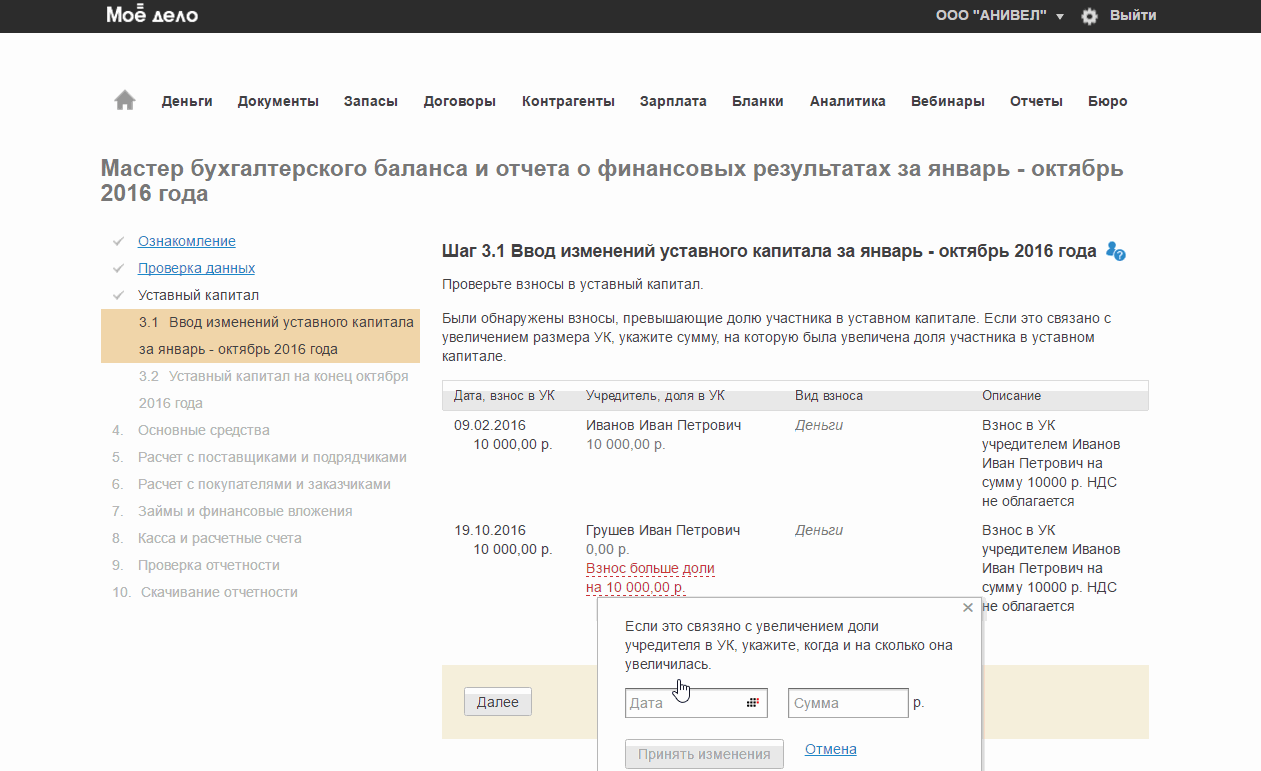This screenshot has height=771, width=1261.
Task: Click the help icon beside step heading
Action: tap(1116, 252)
